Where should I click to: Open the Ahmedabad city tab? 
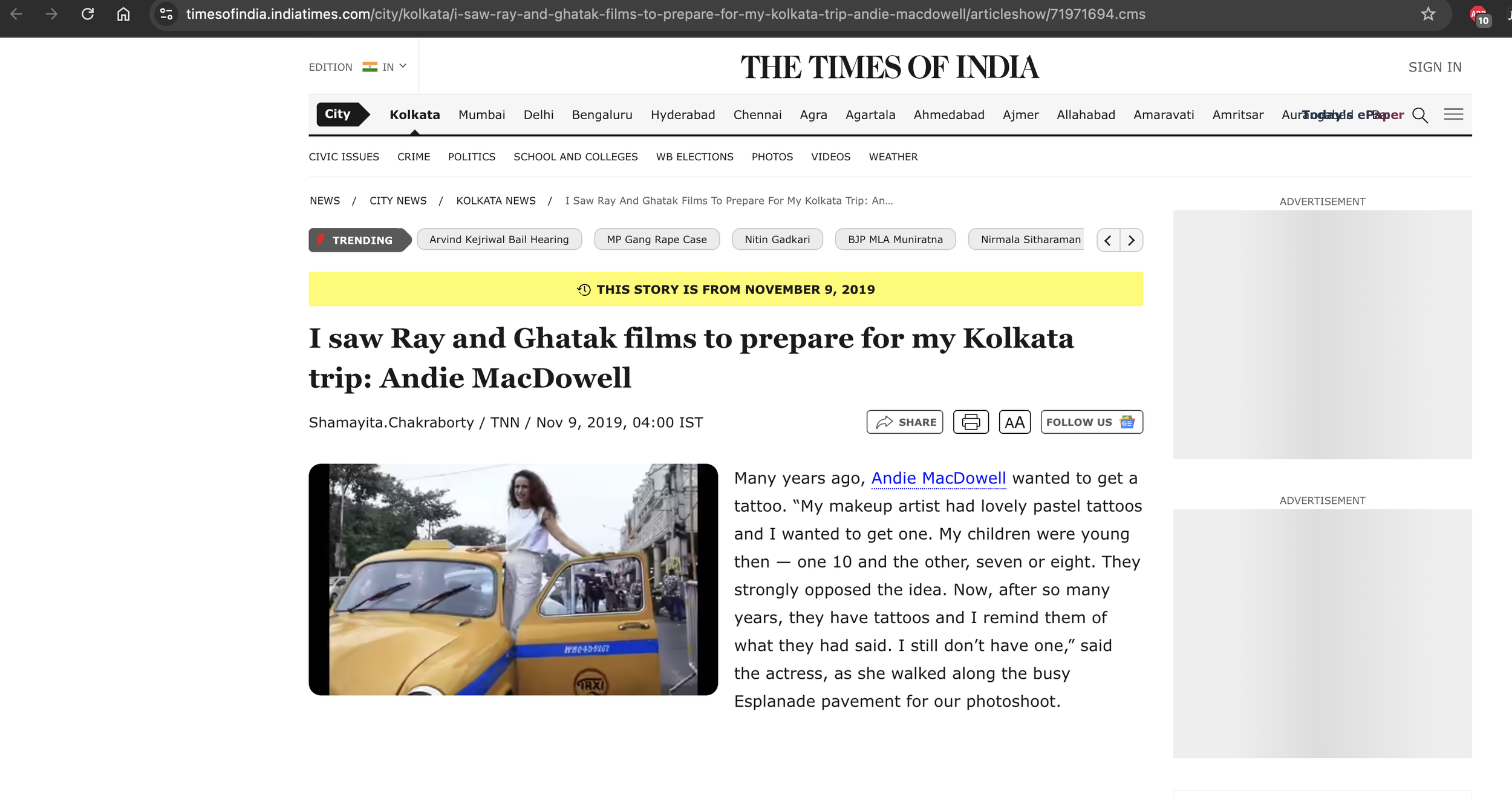click(949, 115)
